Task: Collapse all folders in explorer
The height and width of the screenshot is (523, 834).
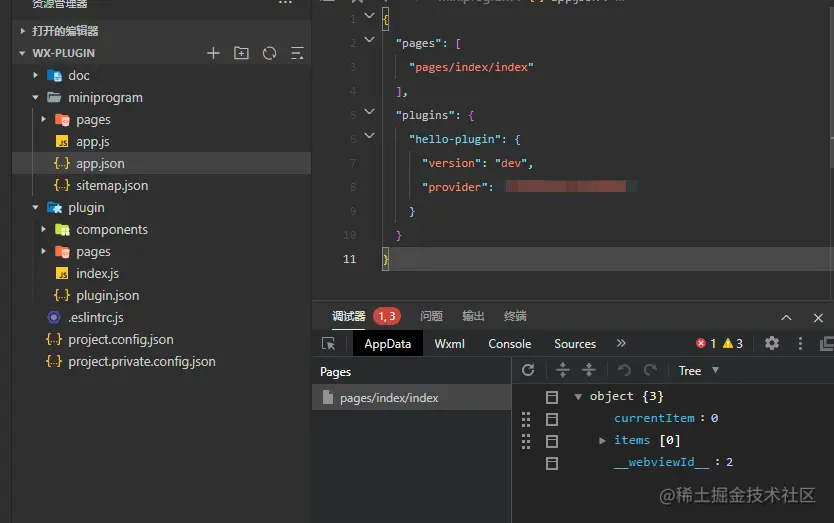Action: pos(297,53)
